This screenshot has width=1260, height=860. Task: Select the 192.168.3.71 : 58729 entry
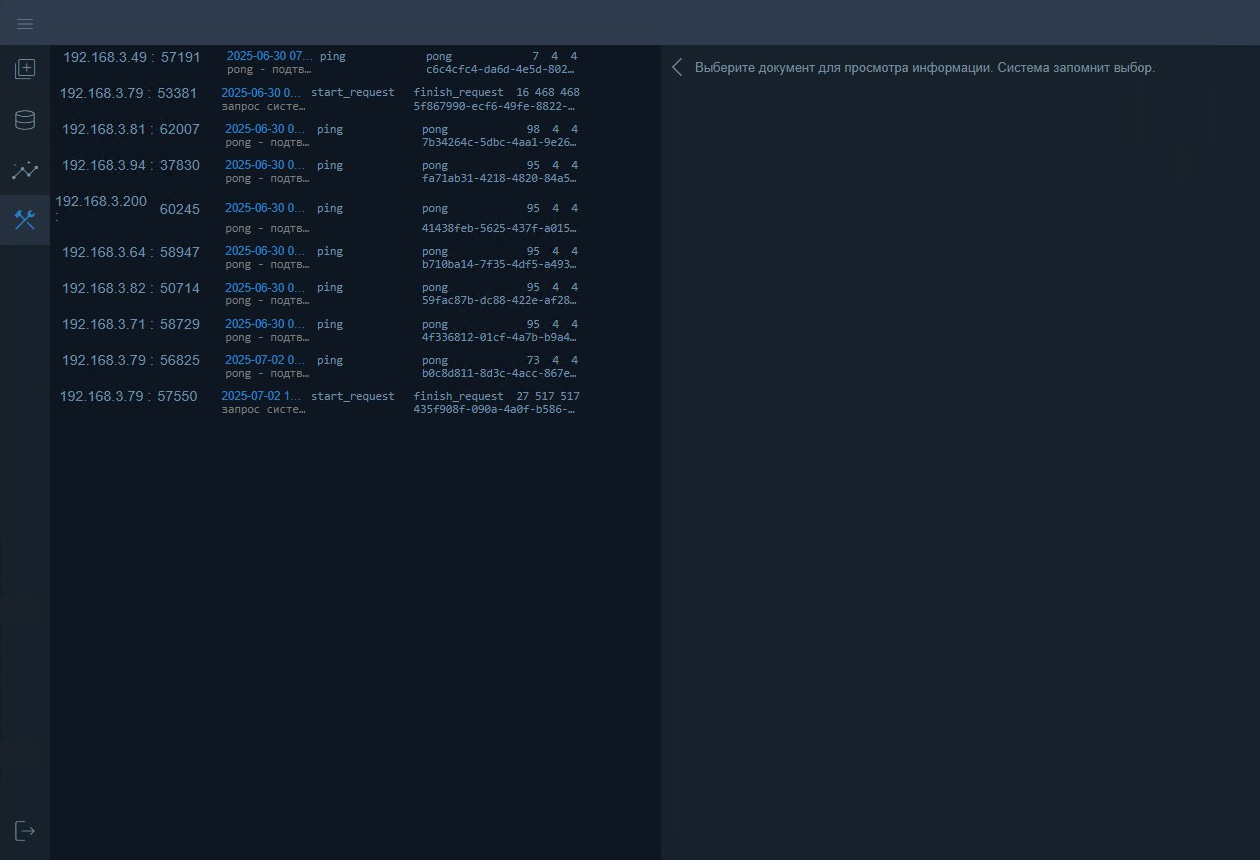[x=131, y=324]
